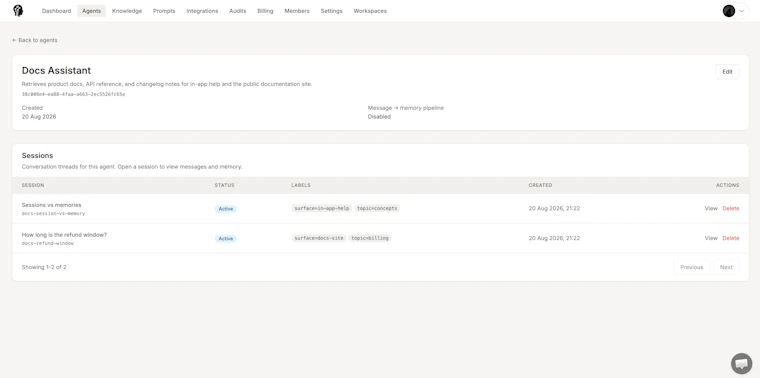Click the SESSION column header

(33, 185)
